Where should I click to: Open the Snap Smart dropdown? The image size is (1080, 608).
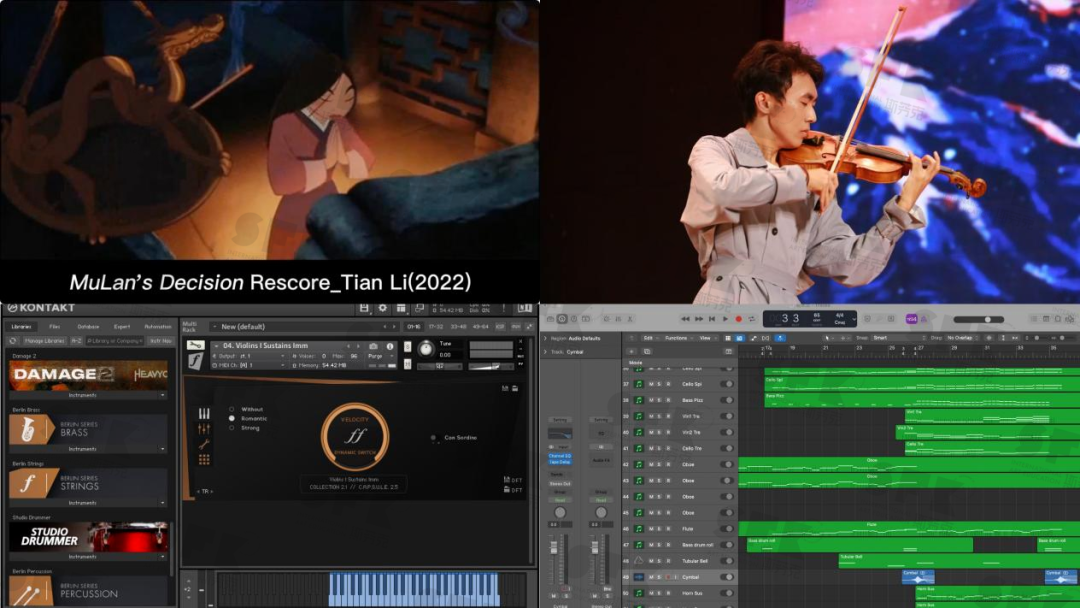pyautogui.click(x=899, y=338)
